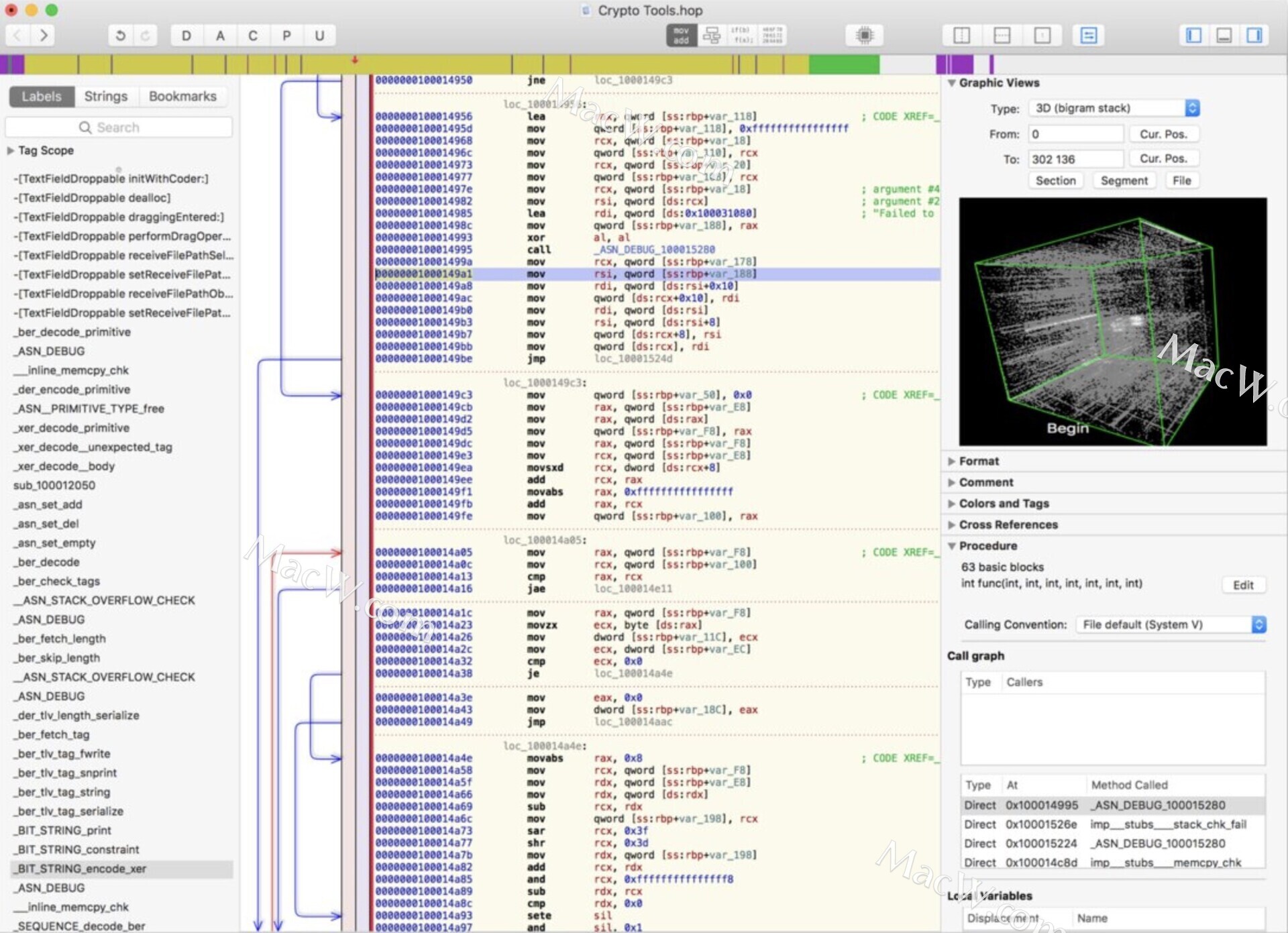Switch to the Labels tab

42,97
